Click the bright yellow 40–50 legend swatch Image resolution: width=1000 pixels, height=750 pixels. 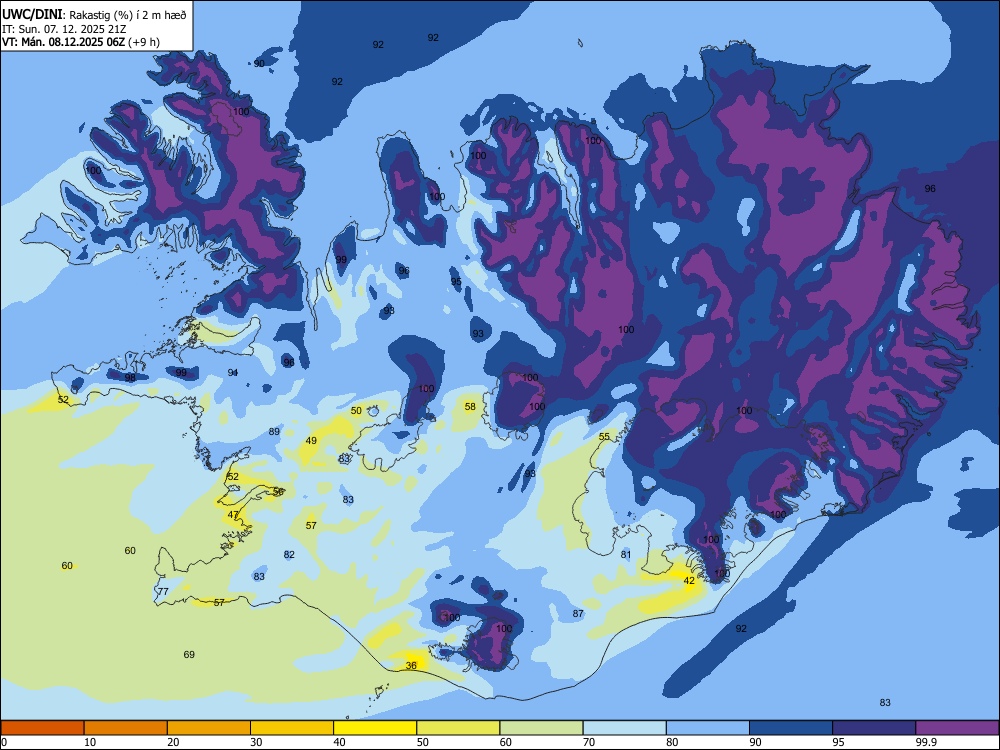(375, 728)
